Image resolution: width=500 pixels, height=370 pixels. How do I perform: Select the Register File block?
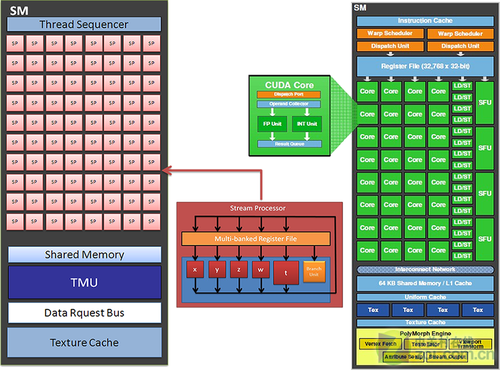(425, 66)
